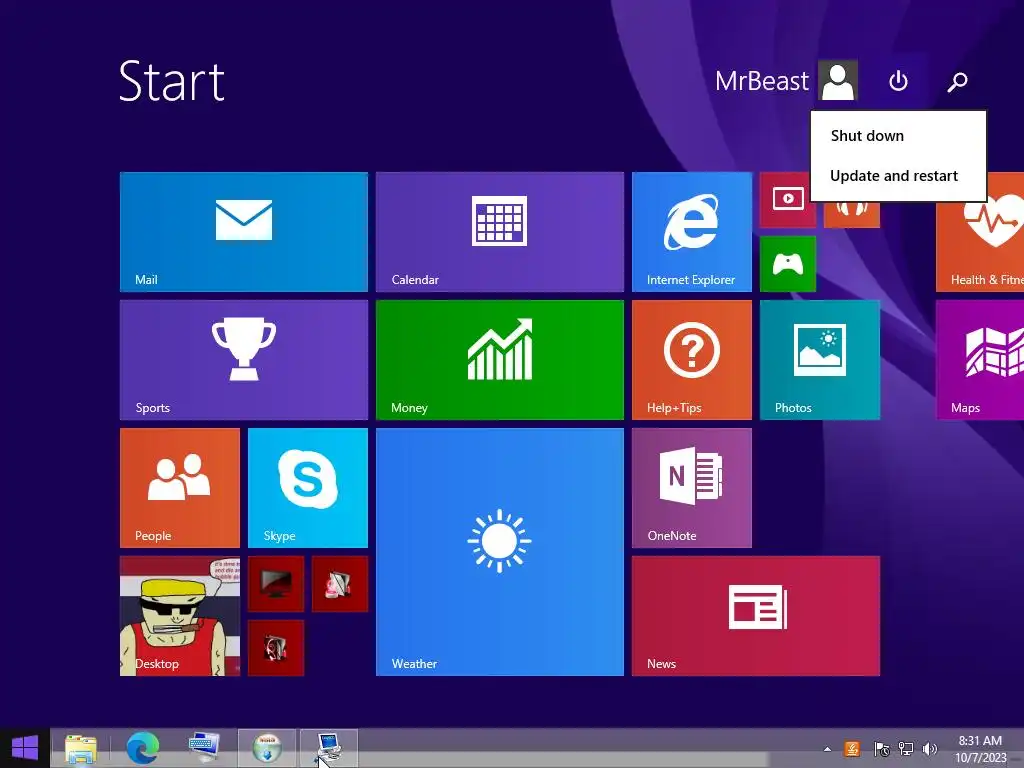Open the small red monitor tile

[x=276, y=584]
